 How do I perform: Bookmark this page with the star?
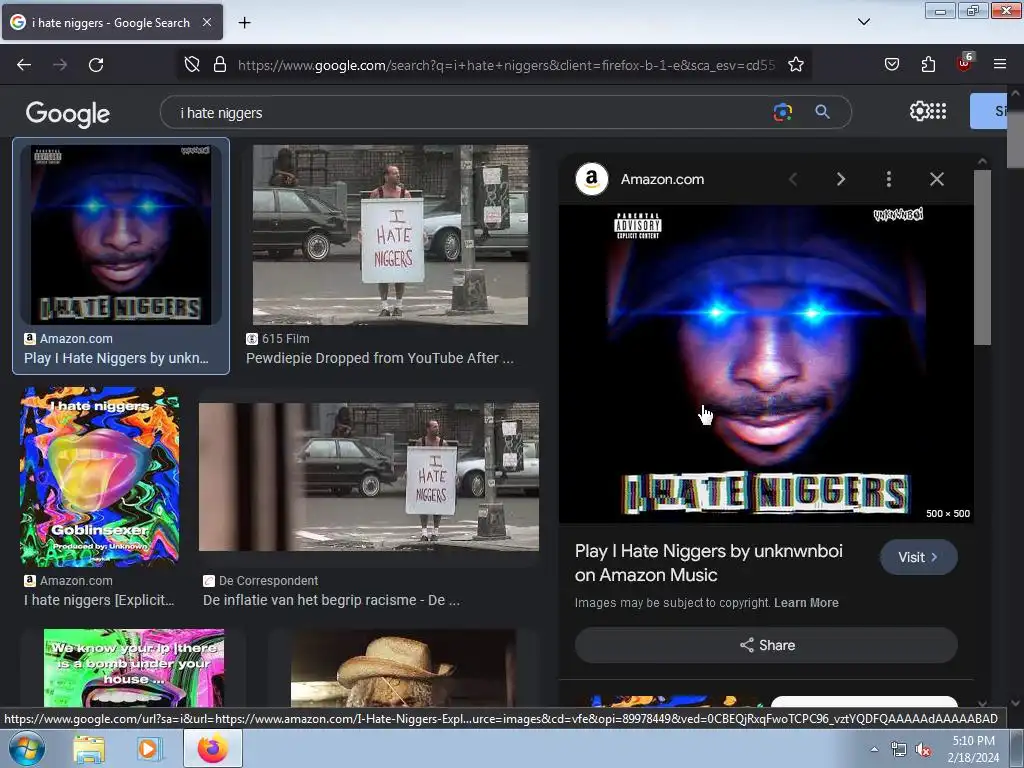(795, 65)
